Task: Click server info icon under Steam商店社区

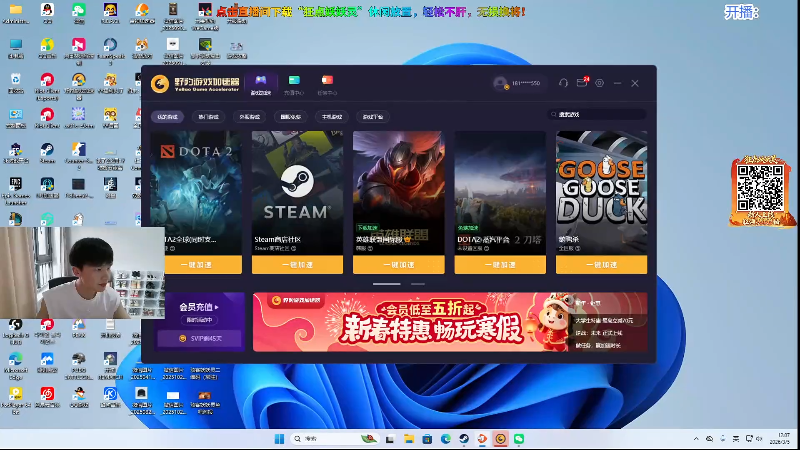Action: coord(293,248)
